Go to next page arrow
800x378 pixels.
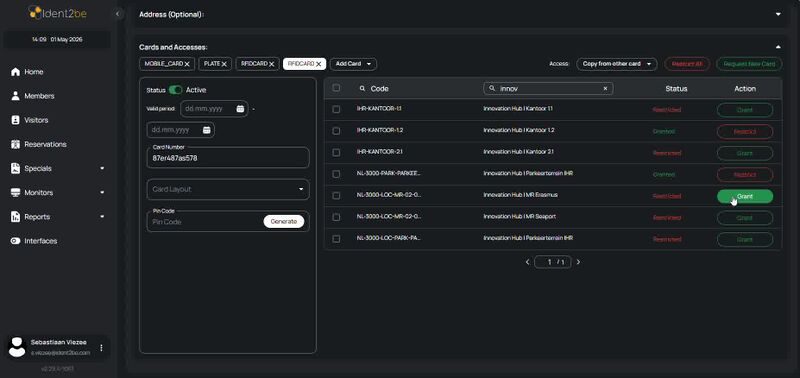pos(578,262)
